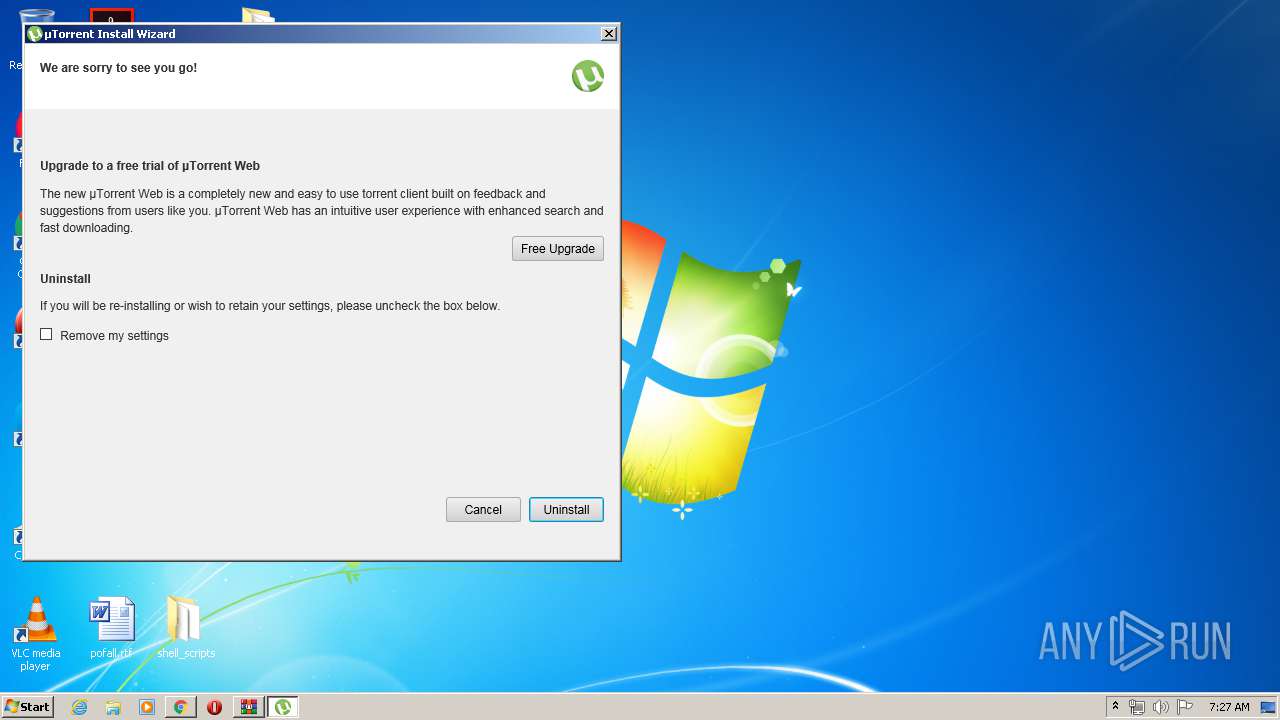This screenshot has width=1280, height=720.
Task: Check Remove my settings box
Action: pyautogui.click(x=46, y=334)
